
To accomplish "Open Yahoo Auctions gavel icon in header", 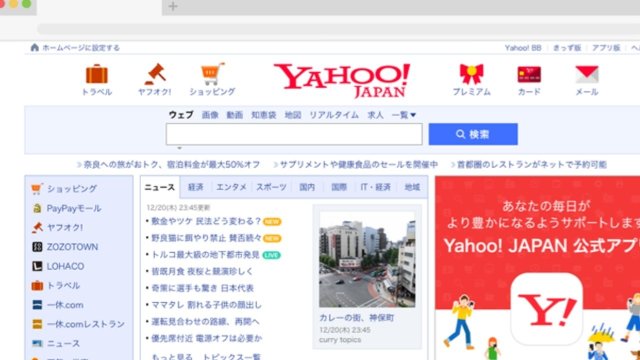I will (x=155, y=74).
